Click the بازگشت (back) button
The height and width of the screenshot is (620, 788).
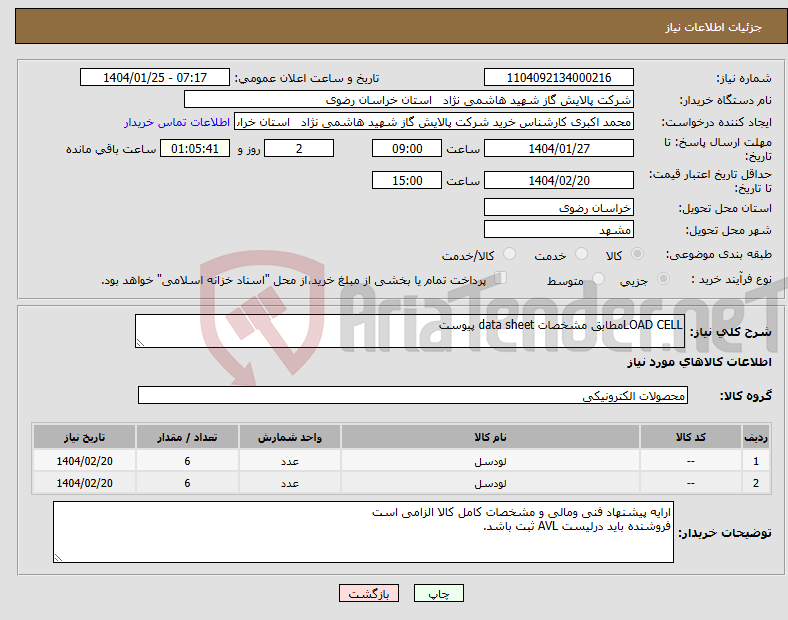coord(369,593)
